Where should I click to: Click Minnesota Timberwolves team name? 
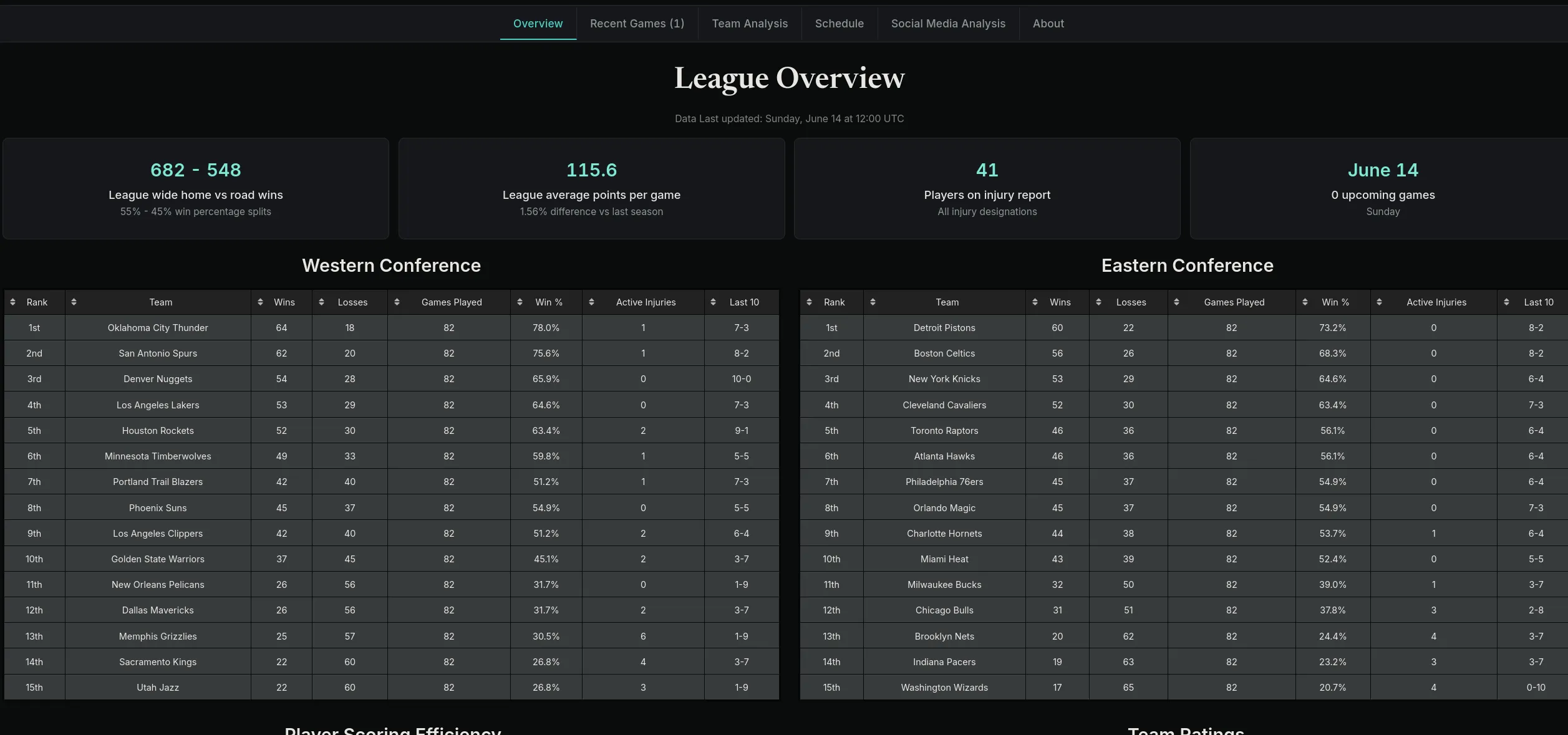tap(158, 456)
